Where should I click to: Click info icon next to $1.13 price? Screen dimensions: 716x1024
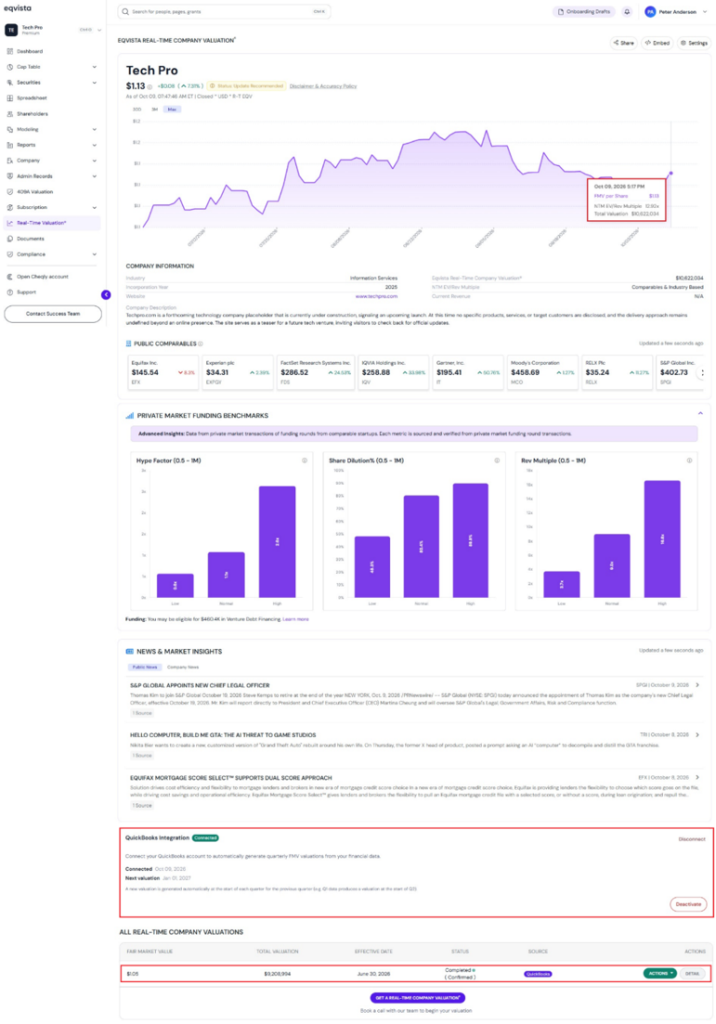tap(150, 87)
